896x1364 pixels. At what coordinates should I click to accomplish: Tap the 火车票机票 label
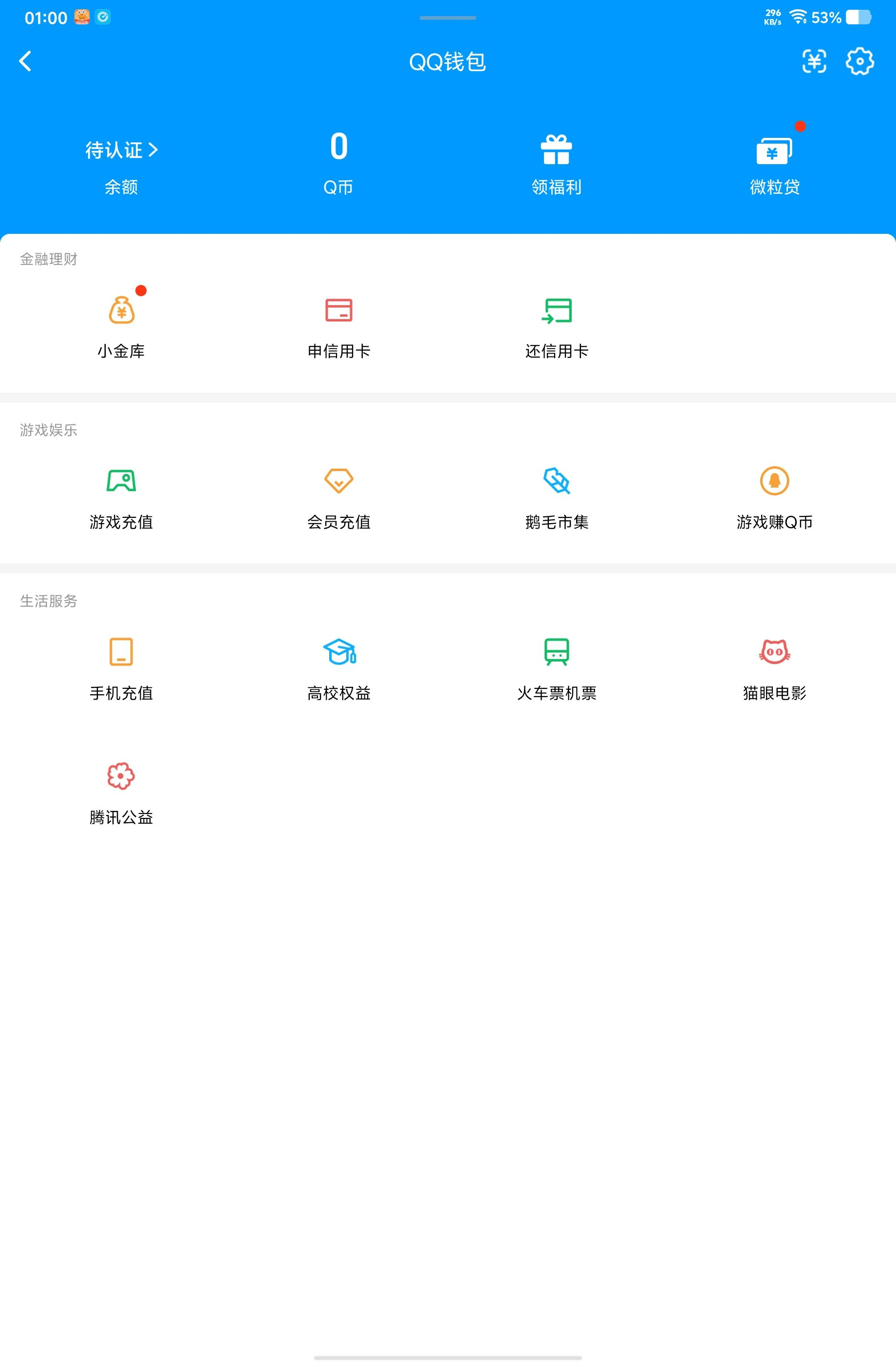coord(557,693)
